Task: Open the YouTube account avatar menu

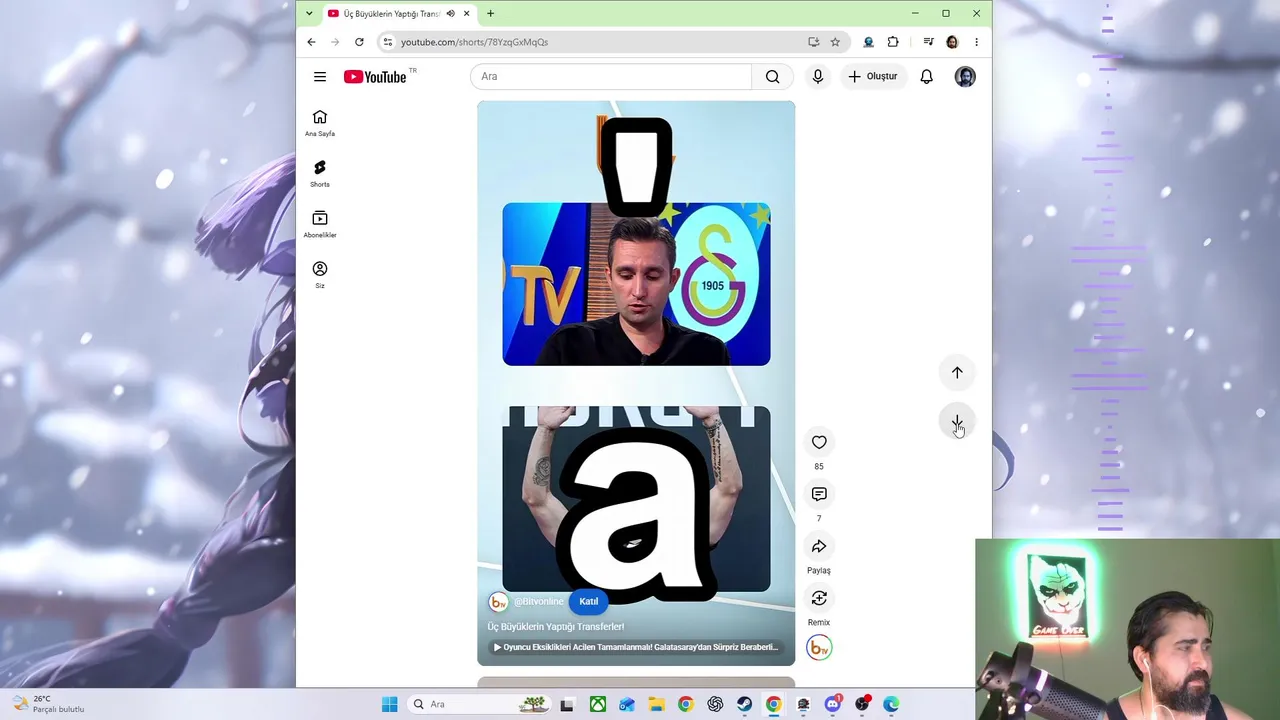Action: tap(965, 77)
